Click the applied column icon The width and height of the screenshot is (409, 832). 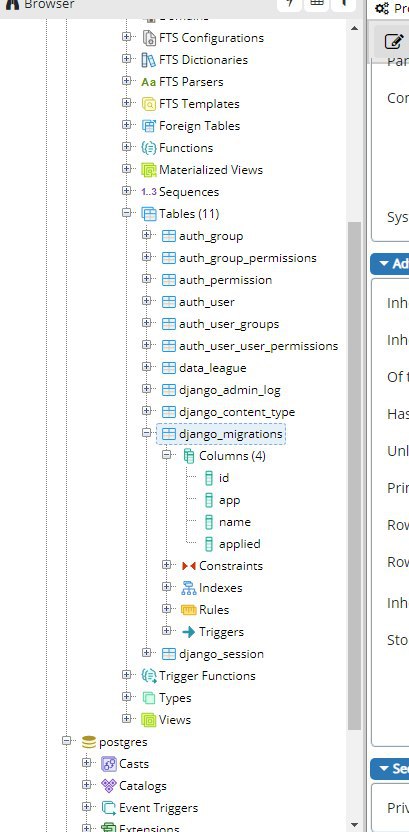(x=209, y=544)
